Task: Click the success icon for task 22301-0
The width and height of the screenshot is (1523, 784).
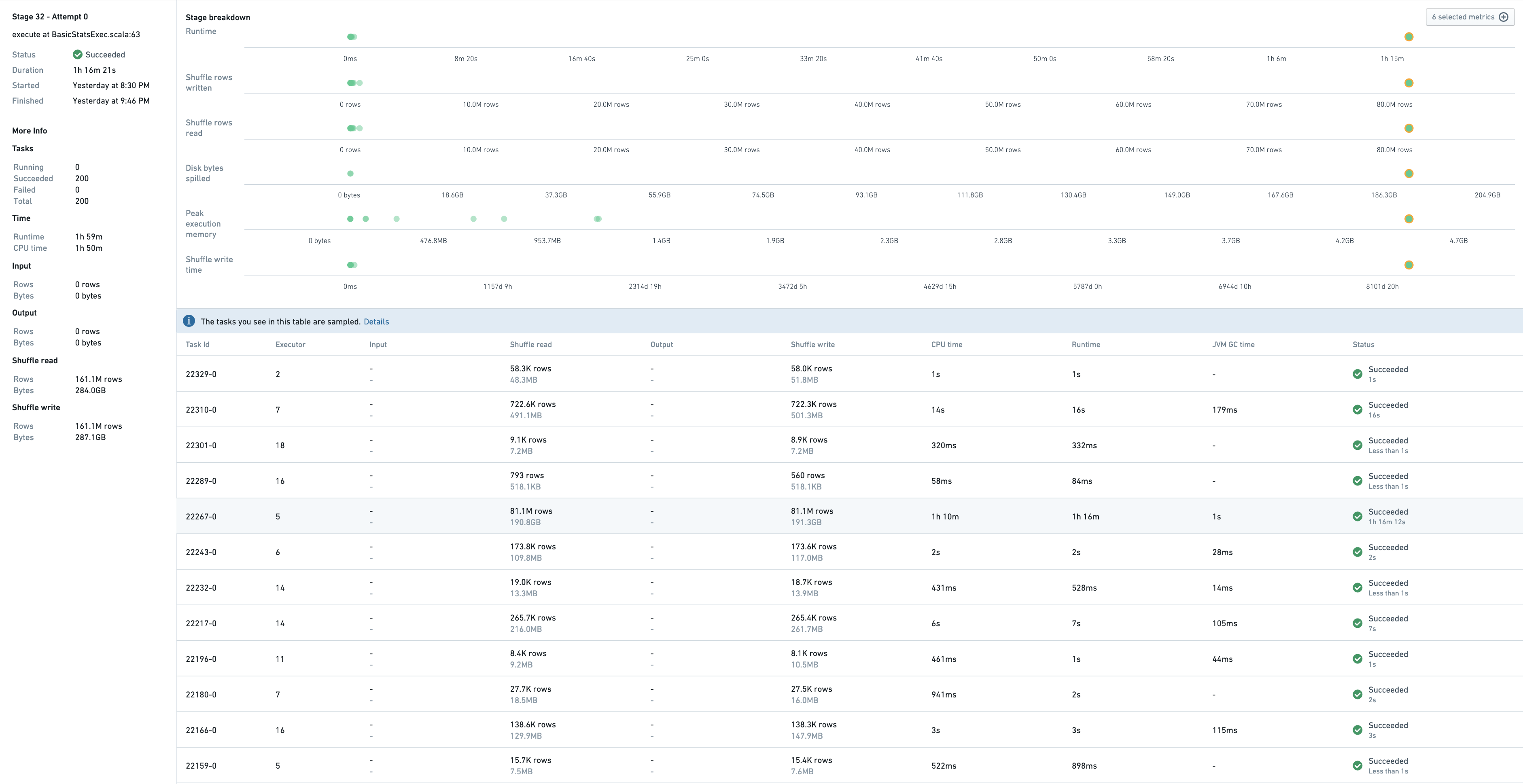Action: pyautogui.click(x=1358, y=445)
